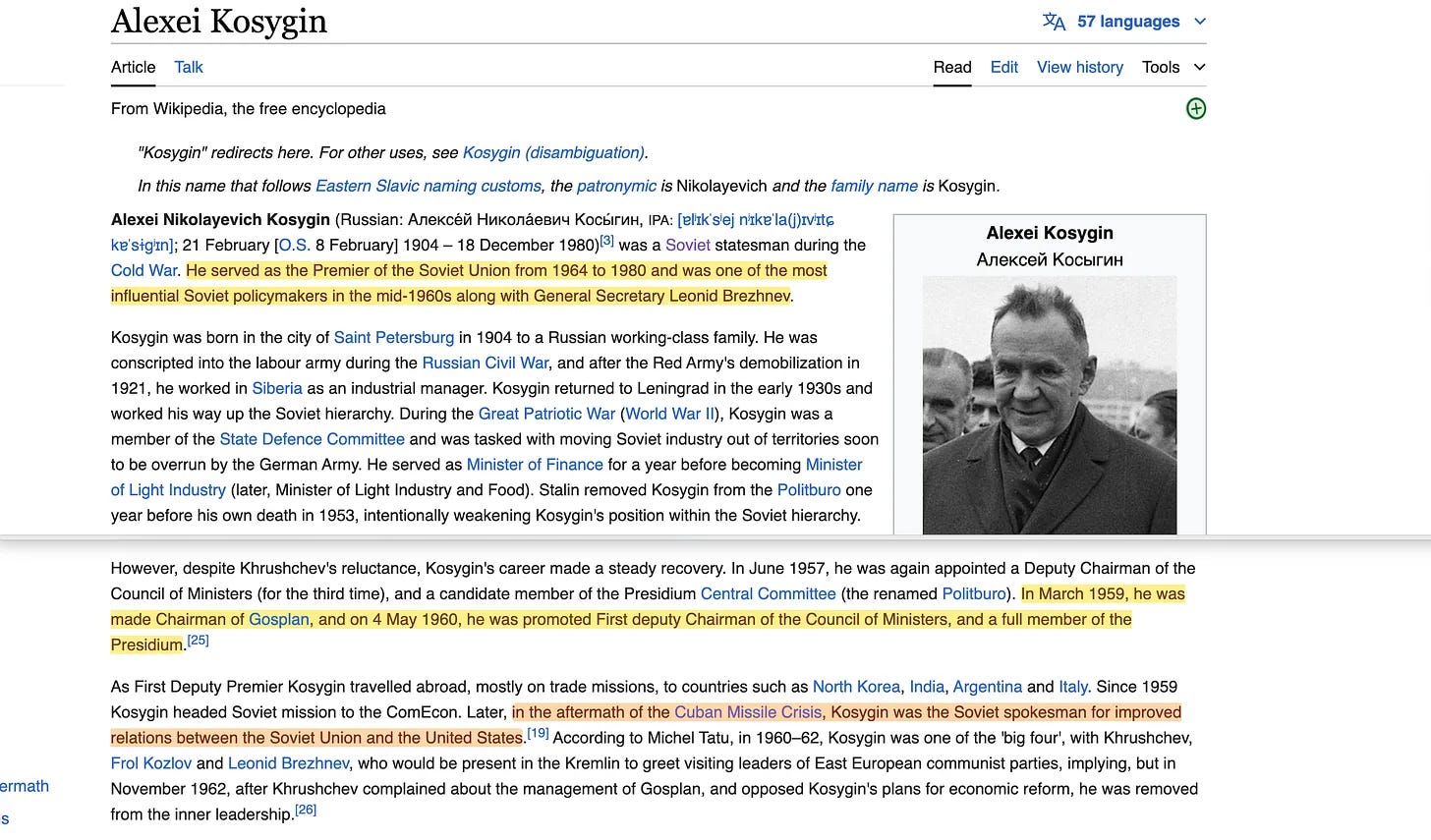Open the View history tab
The image size is (1431, 840).
[1080, 67]
